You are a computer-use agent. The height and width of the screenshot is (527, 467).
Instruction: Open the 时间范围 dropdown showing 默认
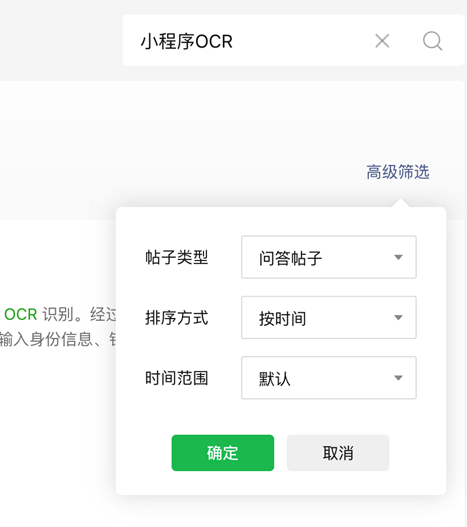pos(329,377)
